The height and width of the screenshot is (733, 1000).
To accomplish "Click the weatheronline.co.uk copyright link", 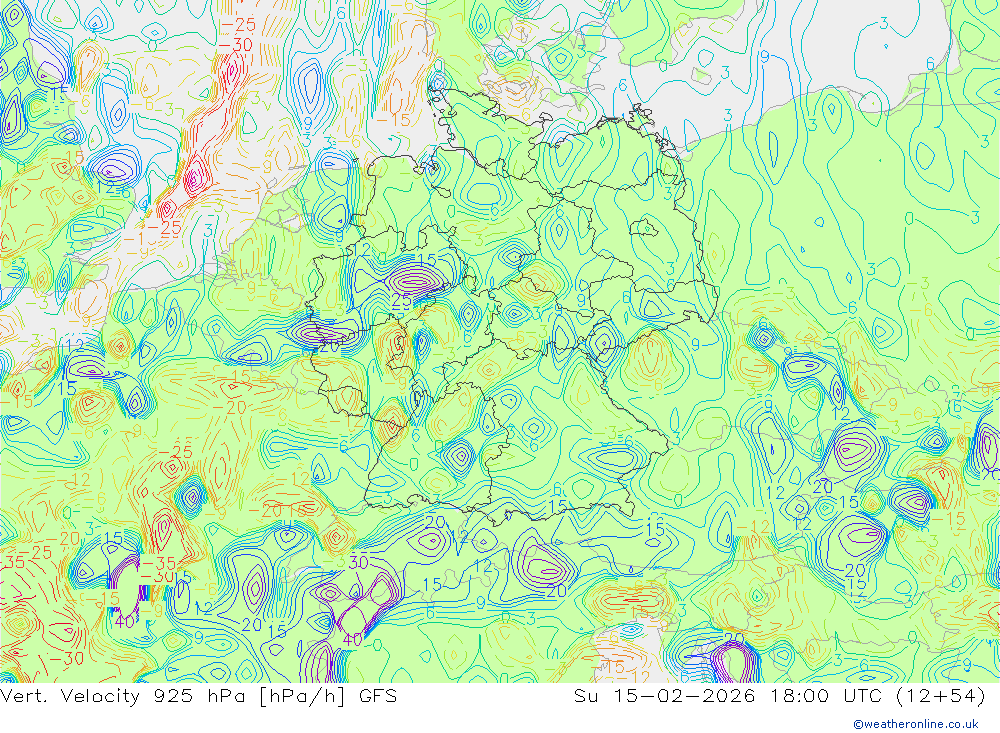I will pyautogui.click(x=916, y=723).
